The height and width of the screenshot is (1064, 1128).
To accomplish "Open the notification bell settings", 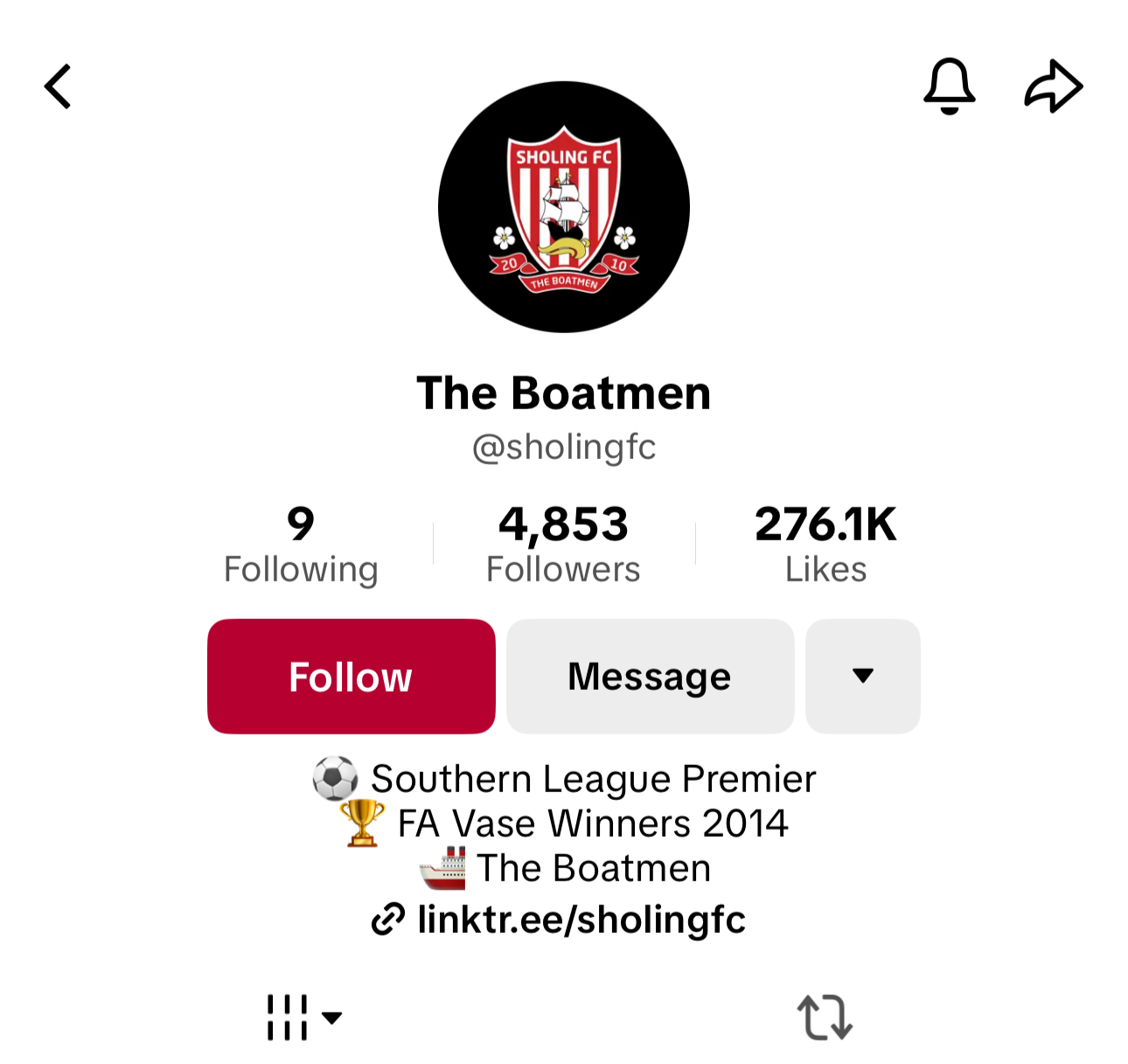I will coord(949,87).
